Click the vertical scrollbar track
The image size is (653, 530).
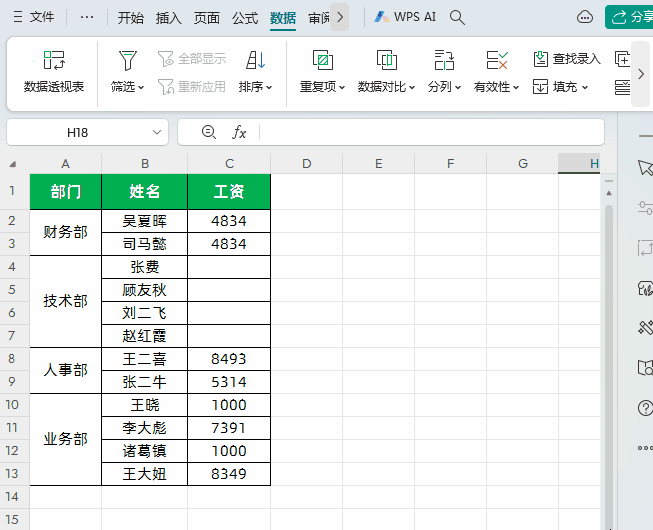[x=609, y=366]
